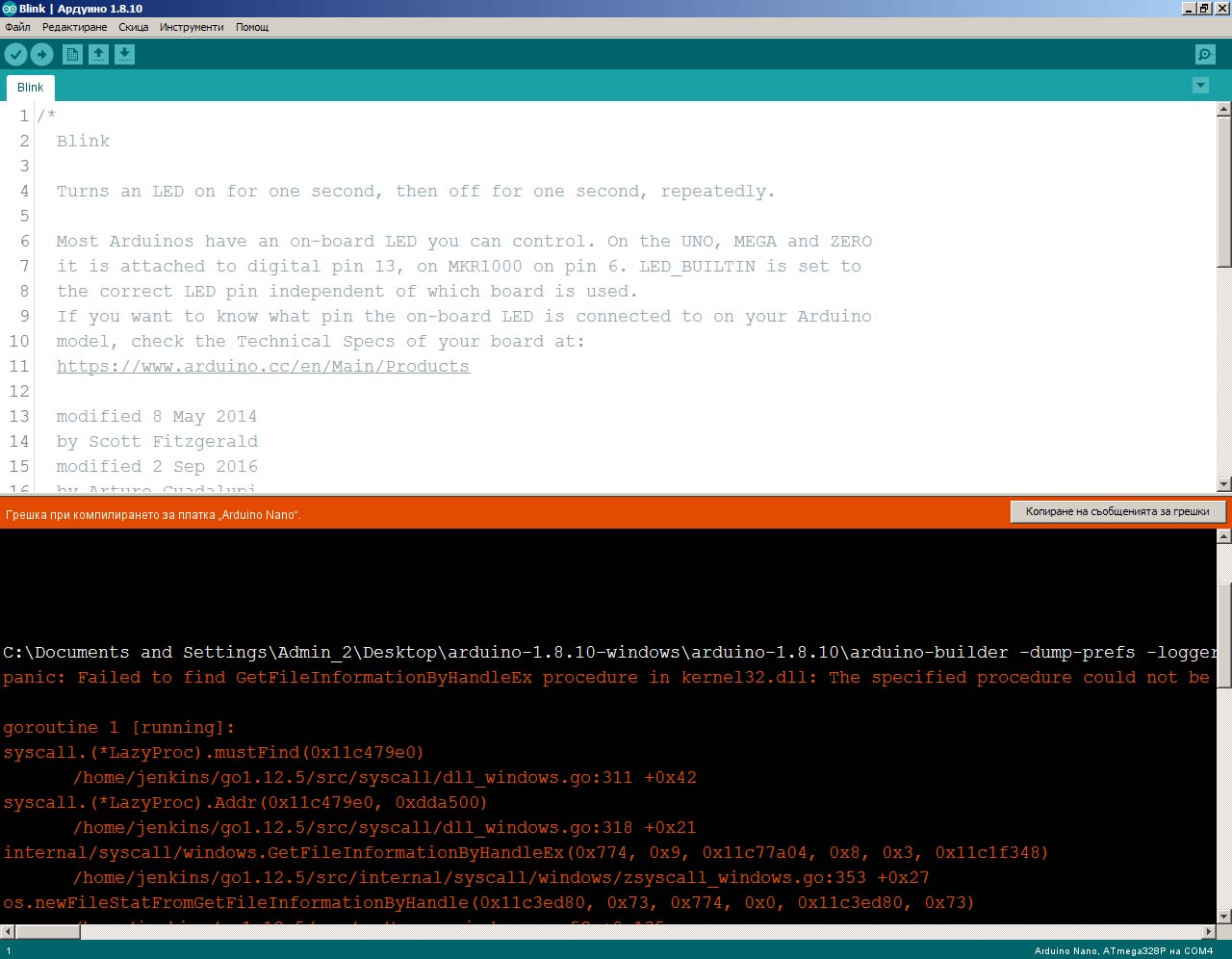
Task: Click the line number '1' in the status bar
Action: (9, 950)
